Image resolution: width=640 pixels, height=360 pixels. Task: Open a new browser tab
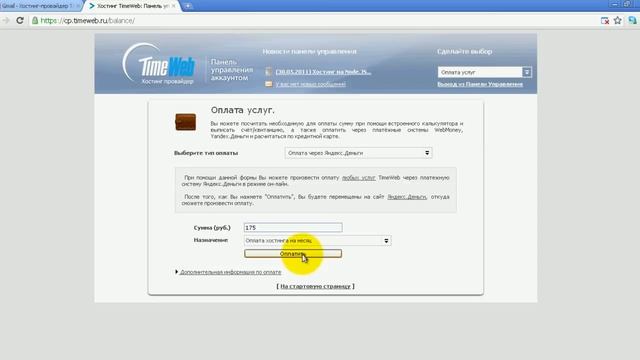point(188,6)
